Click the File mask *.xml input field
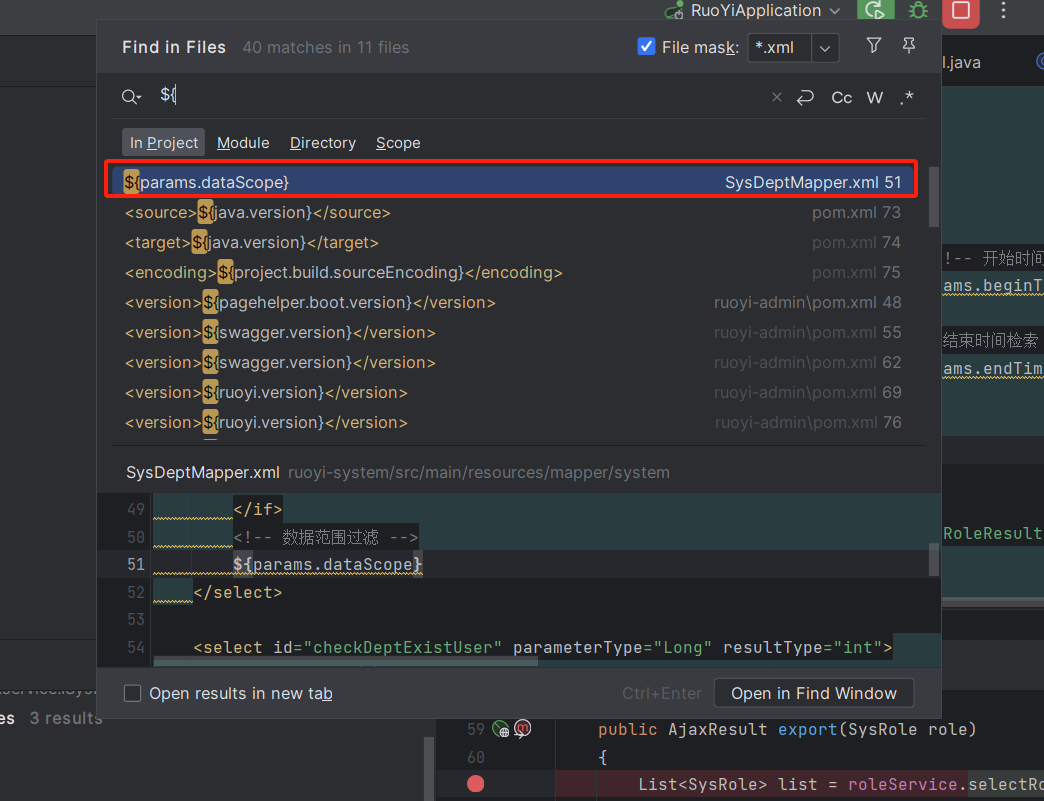The height and width of the screenshot is (801, 1044). click(779, 48)
